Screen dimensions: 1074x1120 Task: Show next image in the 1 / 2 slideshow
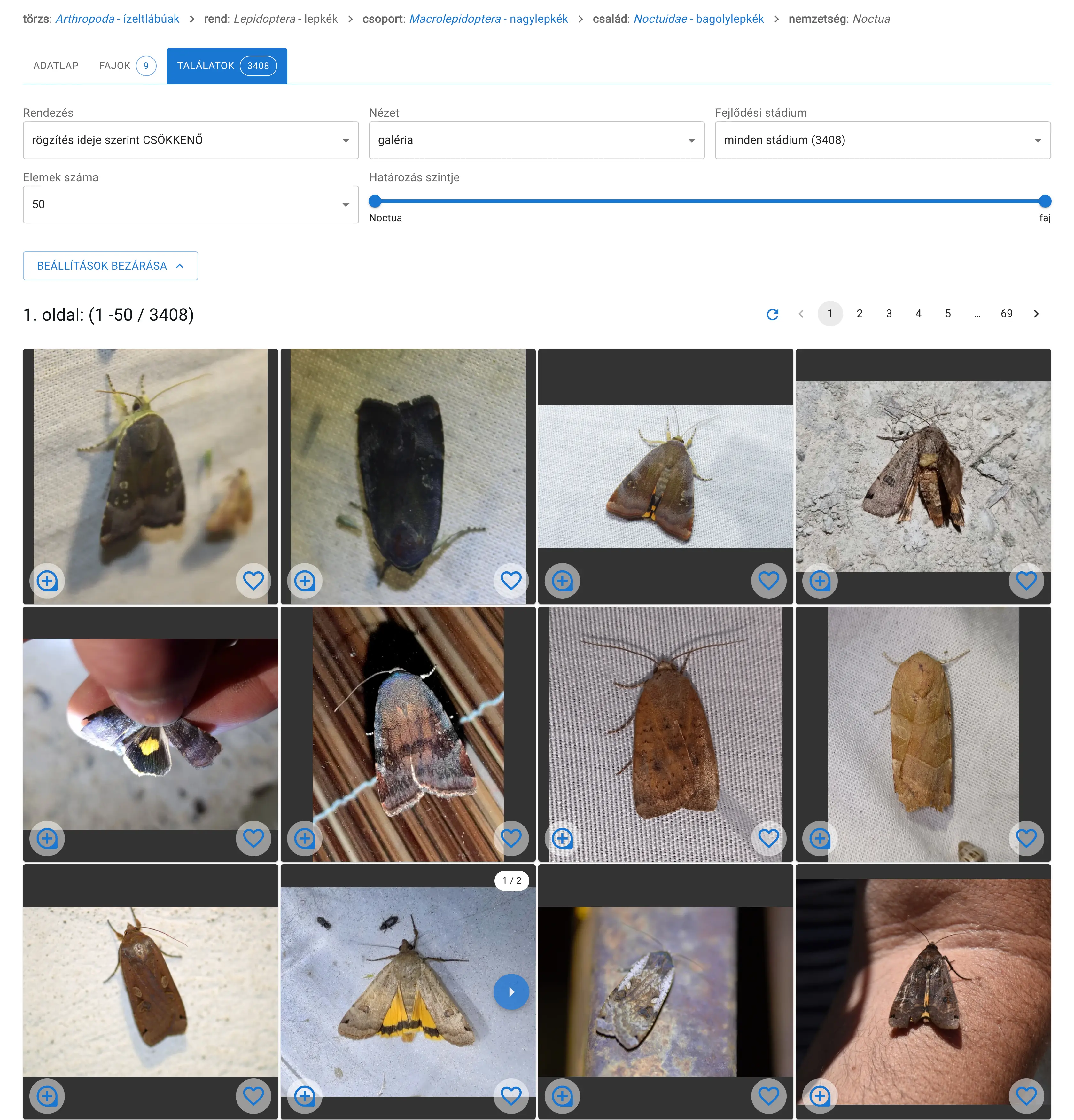click(511, 991)
